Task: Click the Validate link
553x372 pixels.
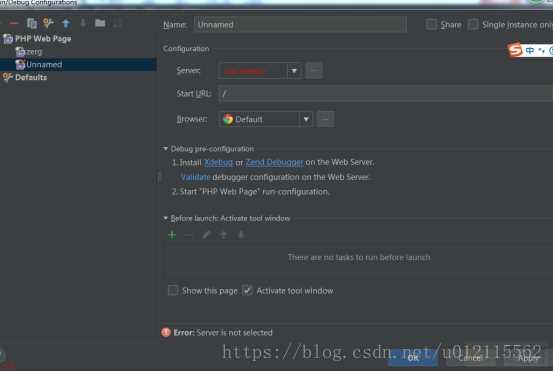Action: (x=195, y=177)
